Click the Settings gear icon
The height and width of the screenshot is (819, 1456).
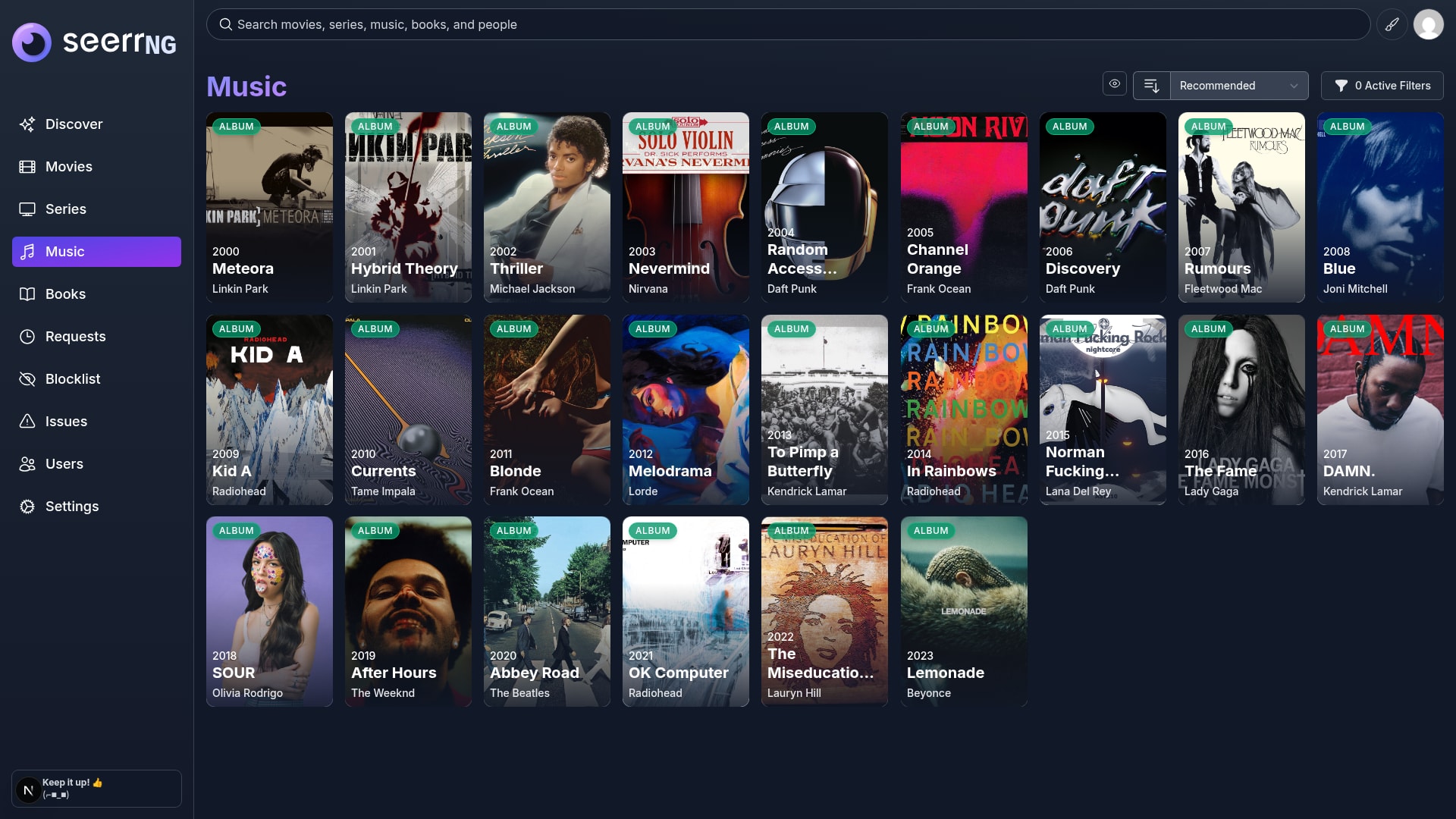(27, 507)
